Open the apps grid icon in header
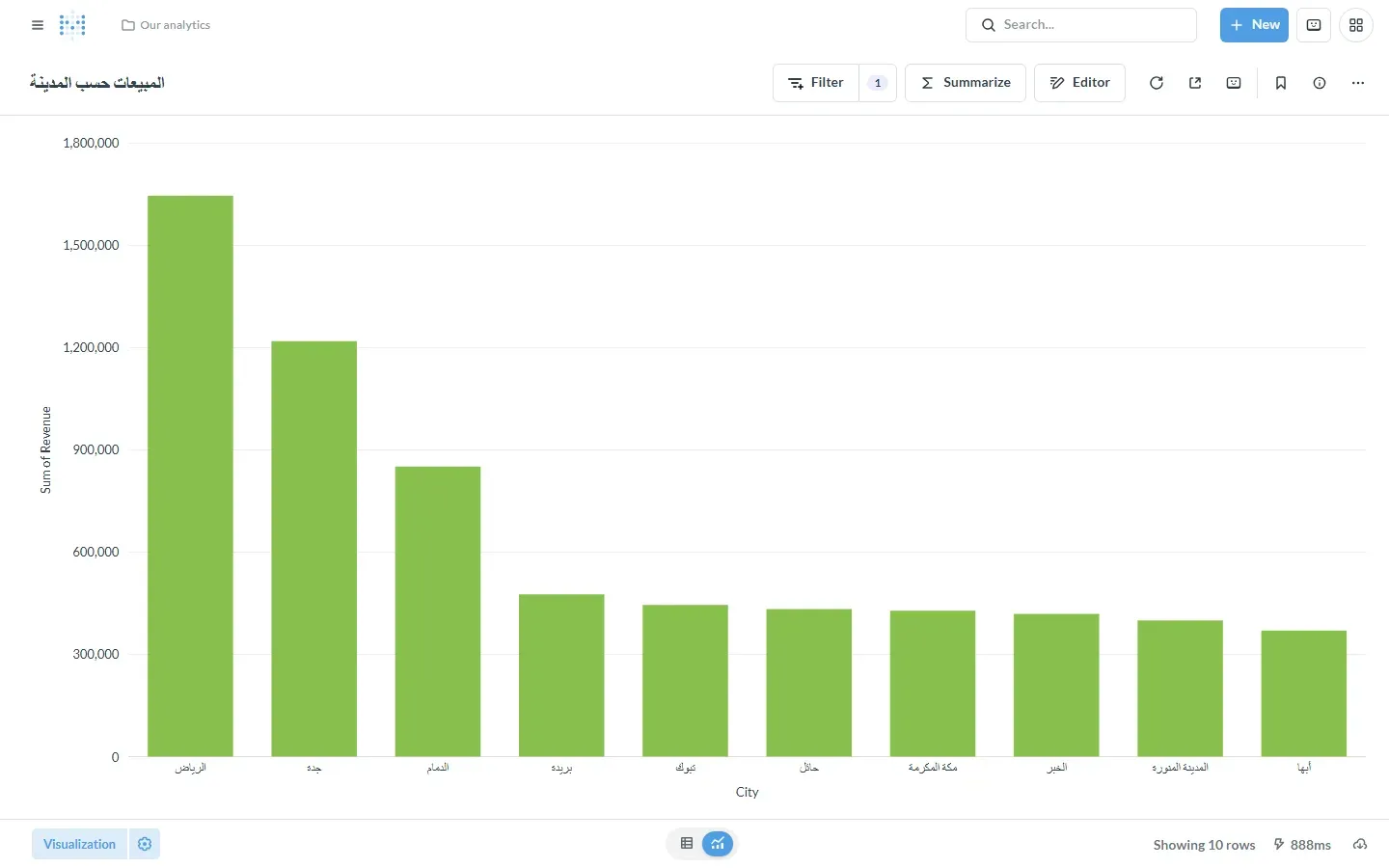Screen dimensions: 1389x868 1356,25
